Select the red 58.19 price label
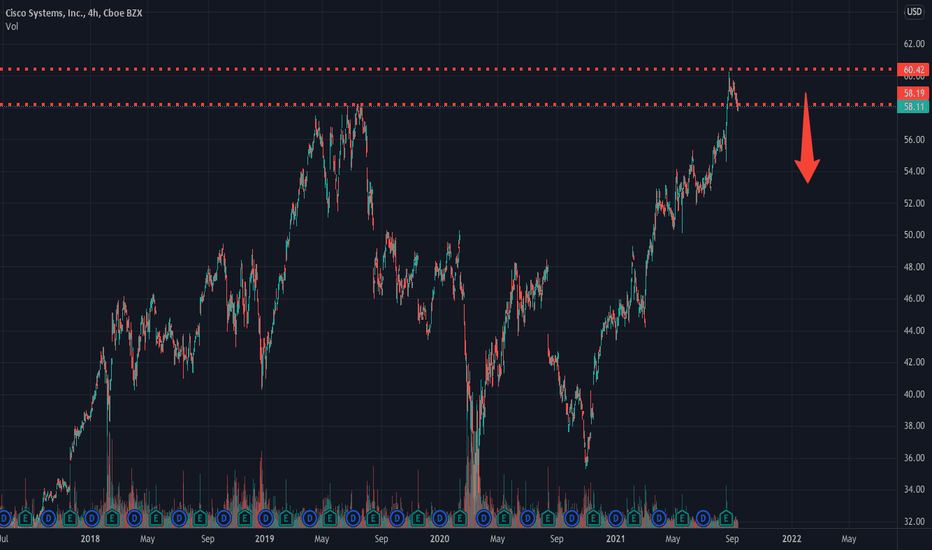 click(x=913, y=93)
